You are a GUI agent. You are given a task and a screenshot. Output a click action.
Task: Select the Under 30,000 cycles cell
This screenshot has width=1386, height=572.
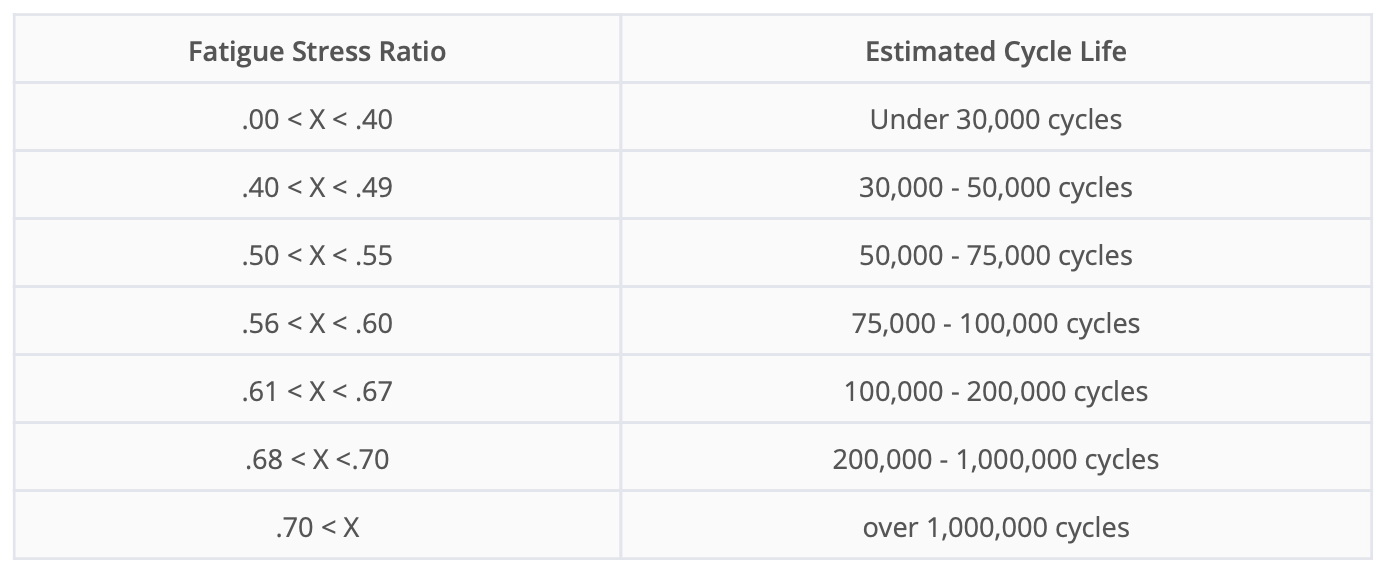pyautogui.click(x=995, y=120)
